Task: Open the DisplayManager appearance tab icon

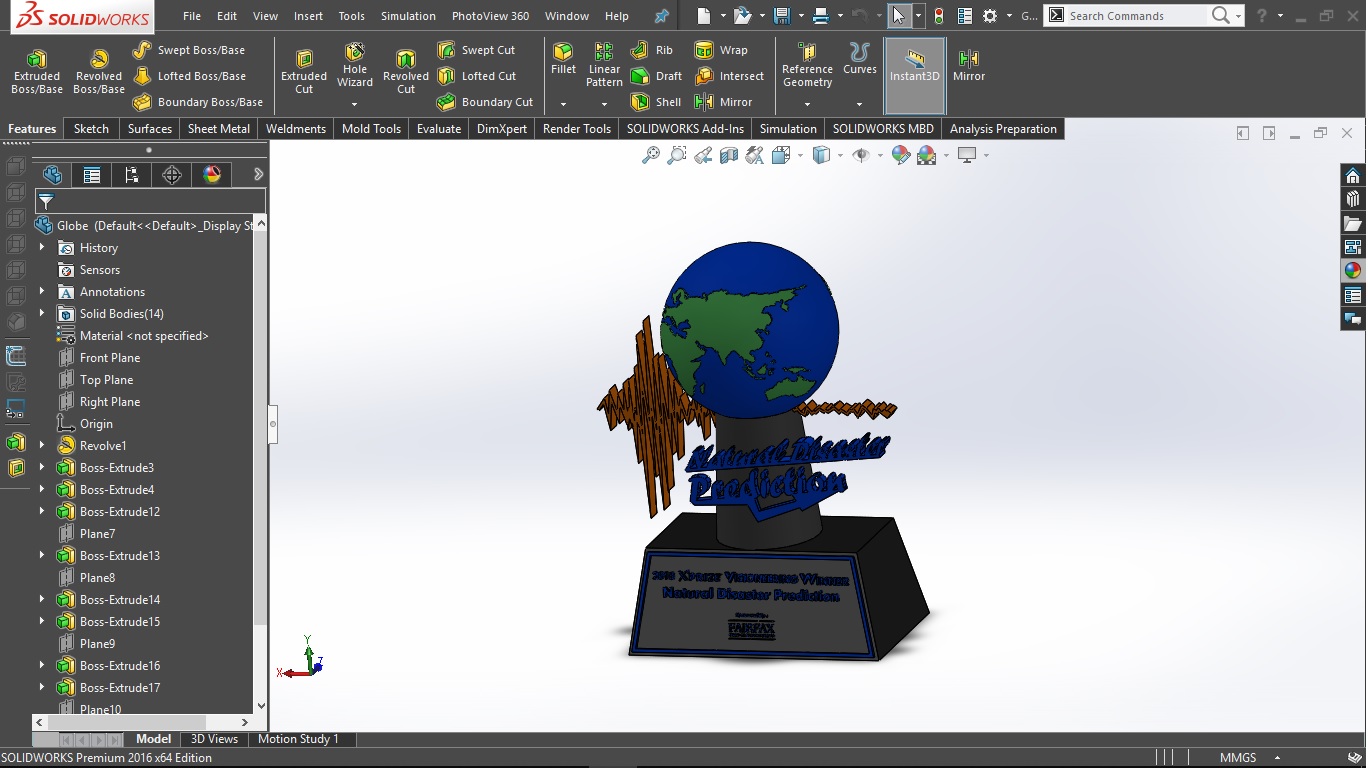Action: [212, 175]
